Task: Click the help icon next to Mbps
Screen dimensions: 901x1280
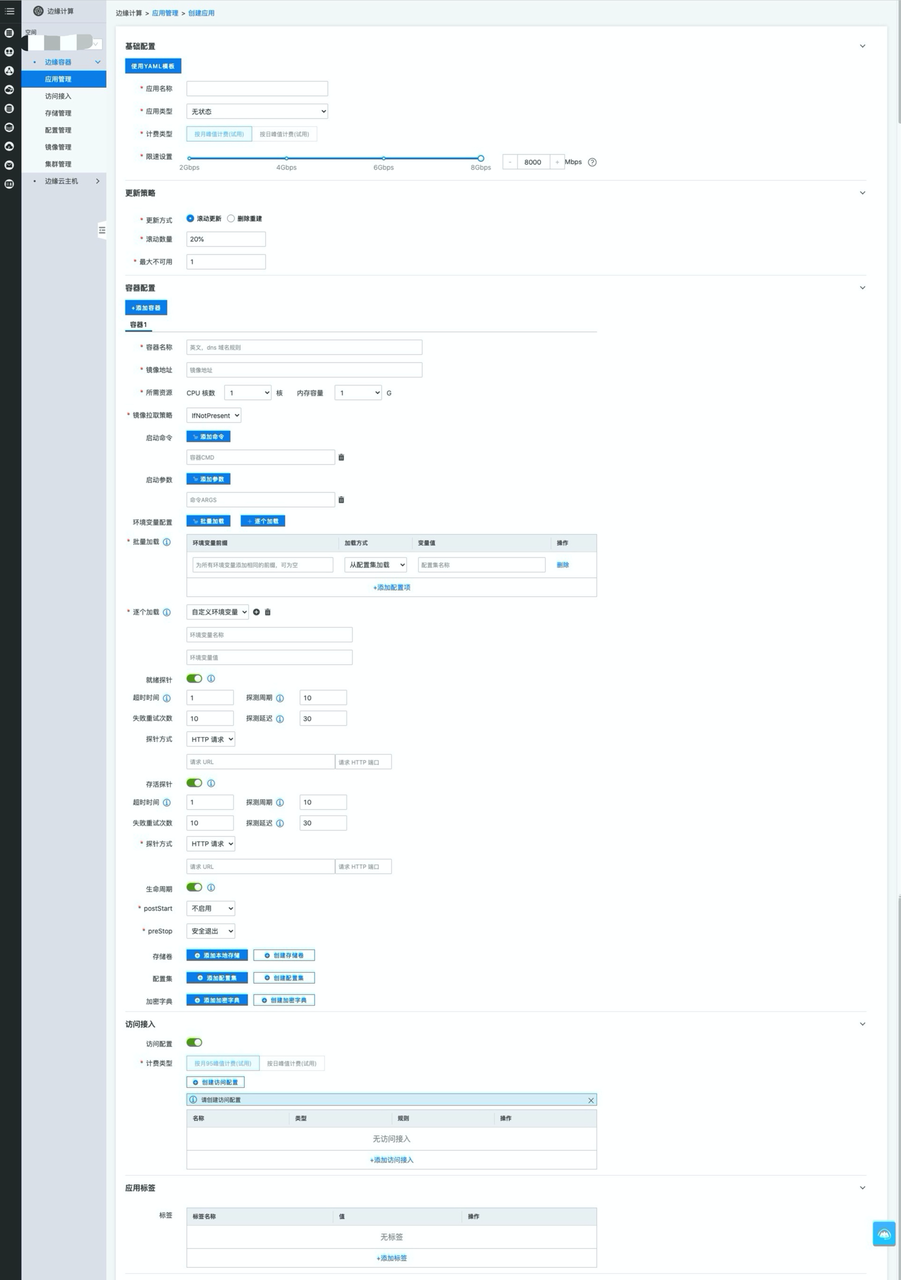Action: 592,162
